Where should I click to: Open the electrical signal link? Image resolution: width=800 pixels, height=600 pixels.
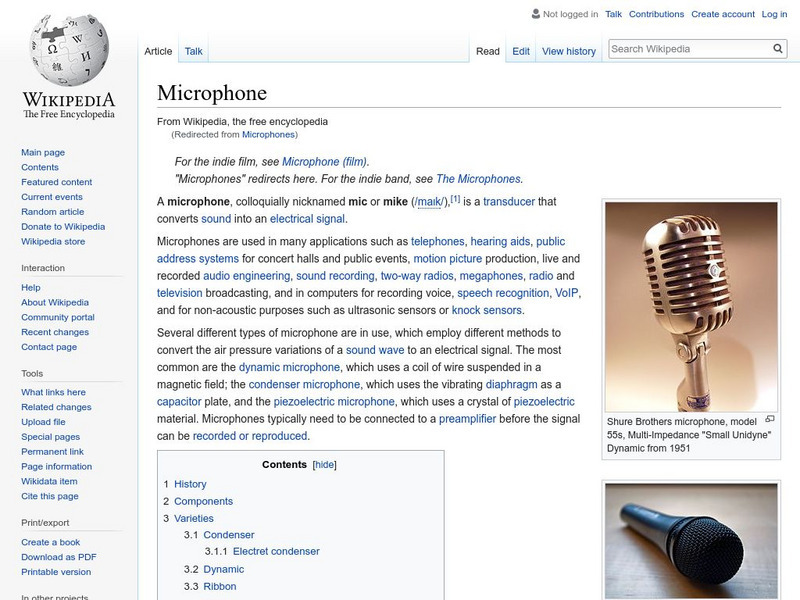(x=307, y=219)
